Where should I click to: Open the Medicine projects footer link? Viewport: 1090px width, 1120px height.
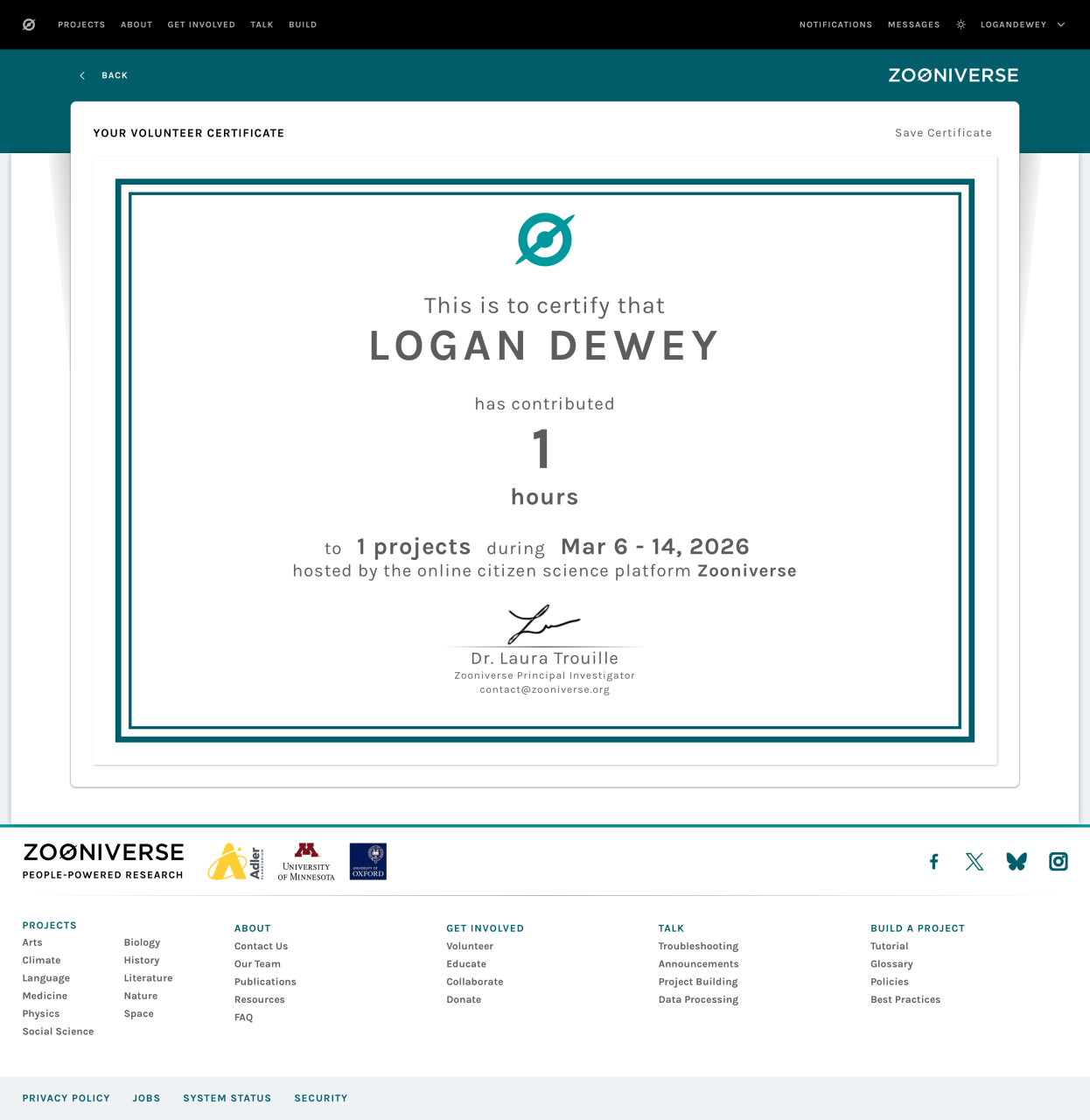coord(45,996)
